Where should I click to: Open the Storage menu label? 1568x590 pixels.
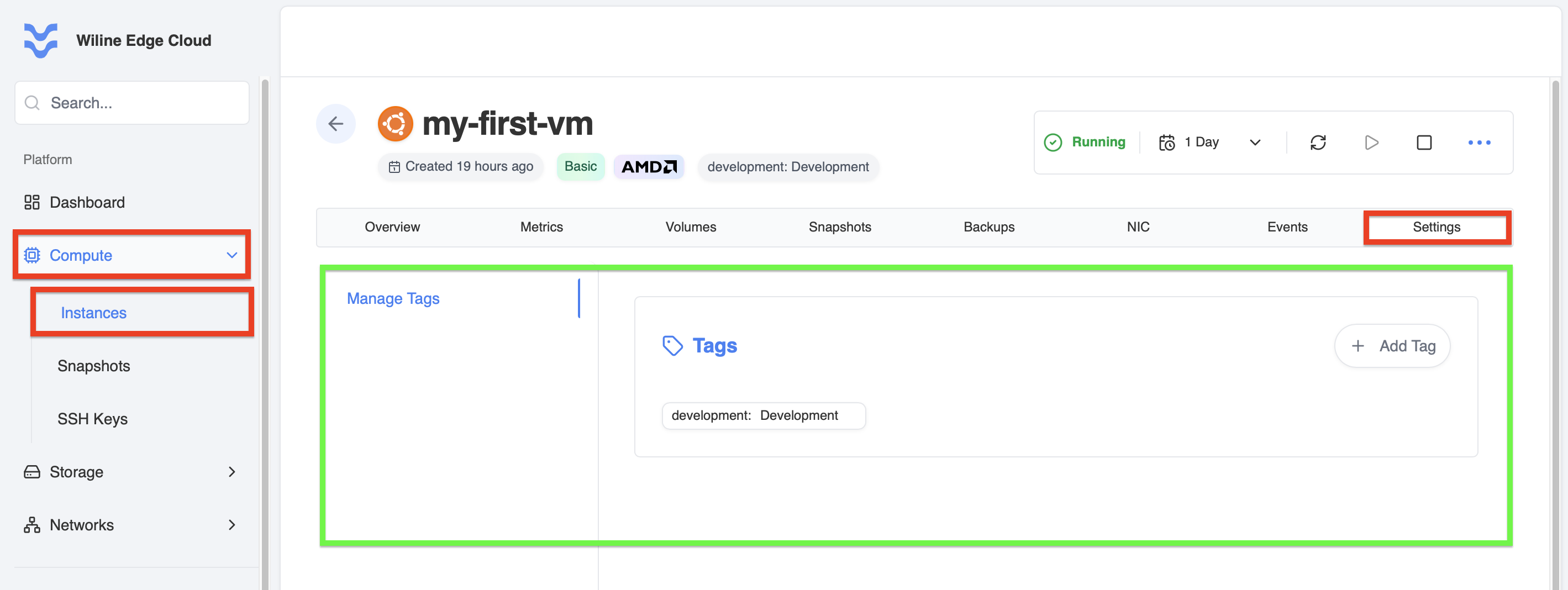77,472
